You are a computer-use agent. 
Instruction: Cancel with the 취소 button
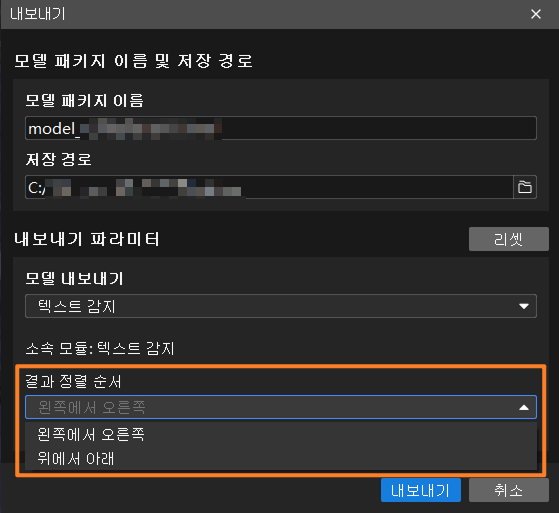pyautogui.click(x=509, y=490)
